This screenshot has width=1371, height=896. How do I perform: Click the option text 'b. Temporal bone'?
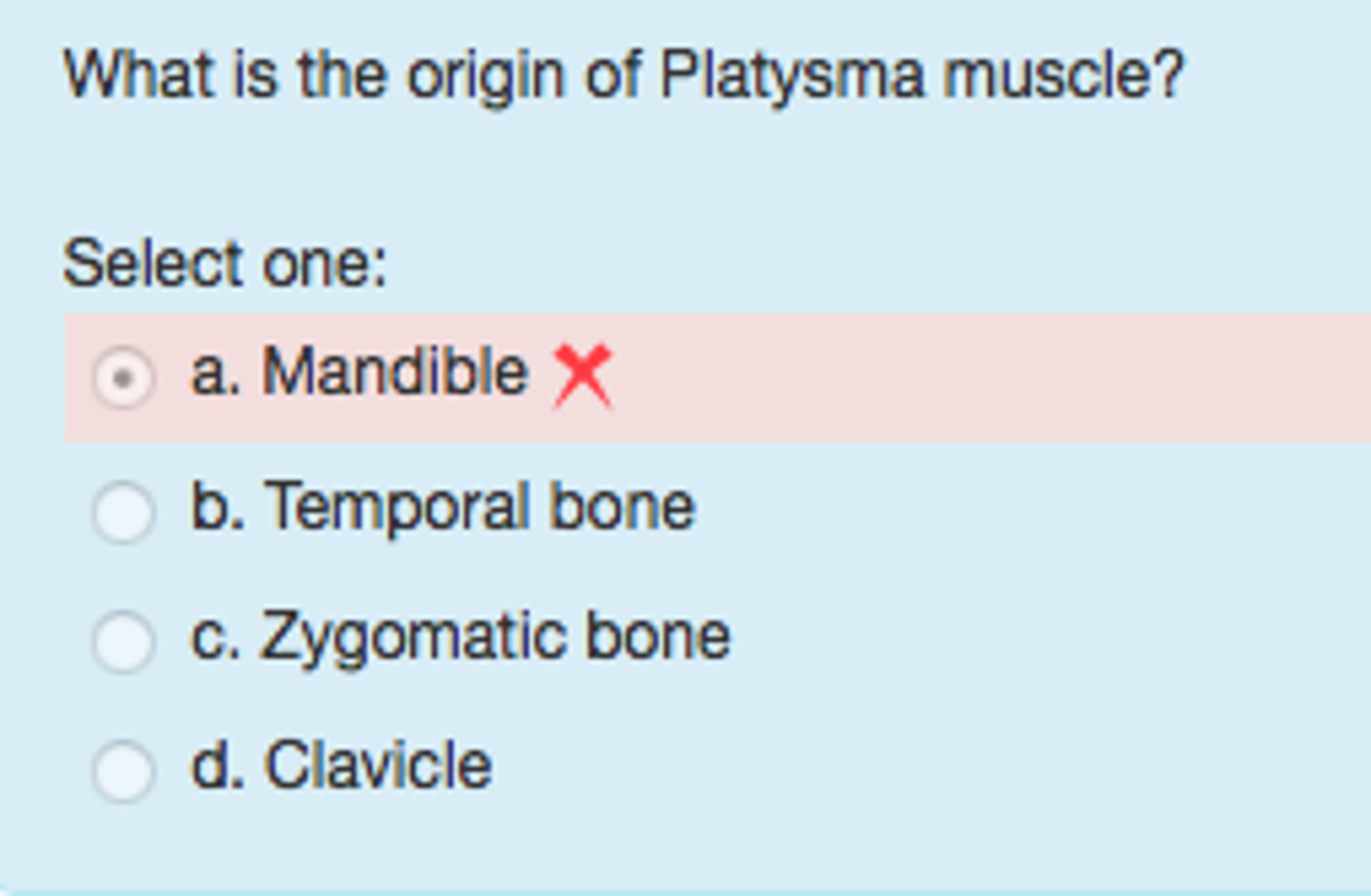442,509
